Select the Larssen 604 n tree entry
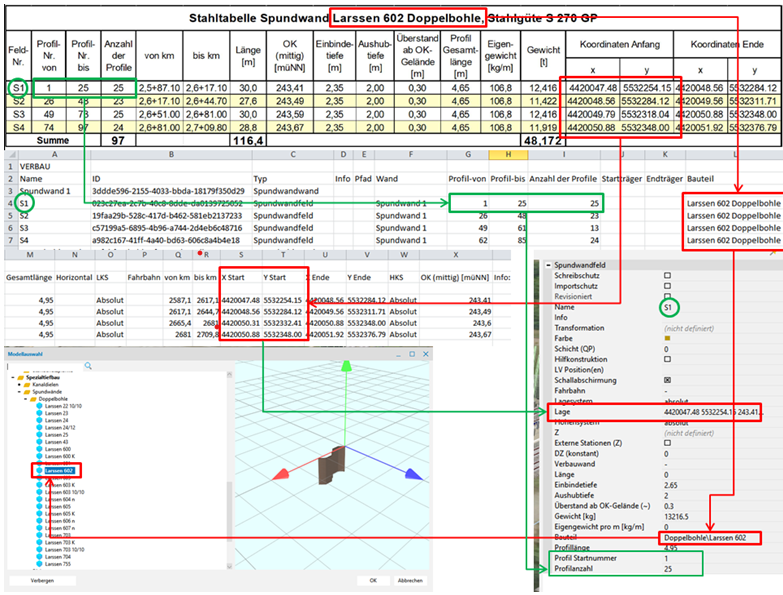The image size is (783, 595). [60, 499]
